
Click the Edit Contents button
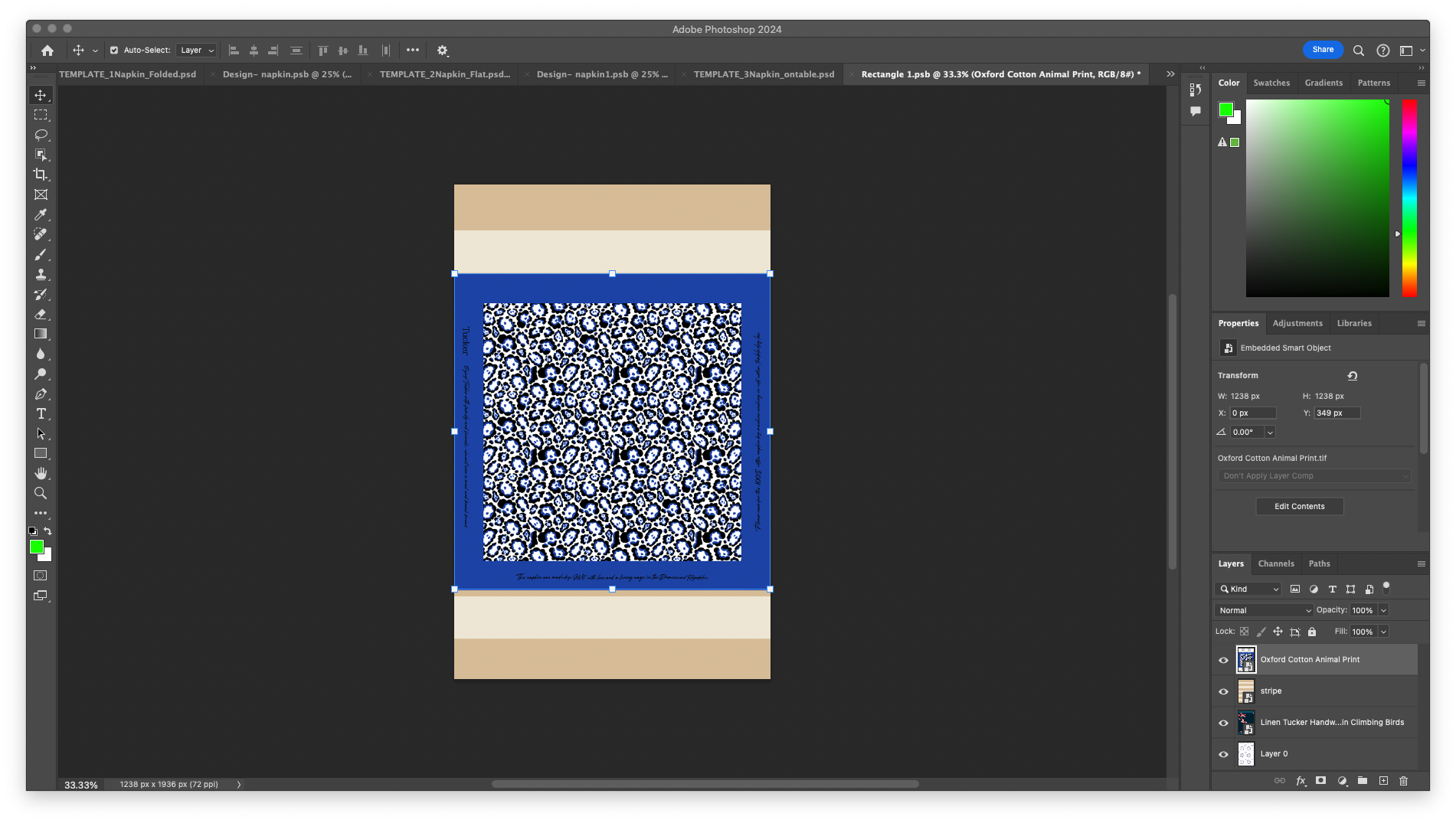[x=1299, y=506]
